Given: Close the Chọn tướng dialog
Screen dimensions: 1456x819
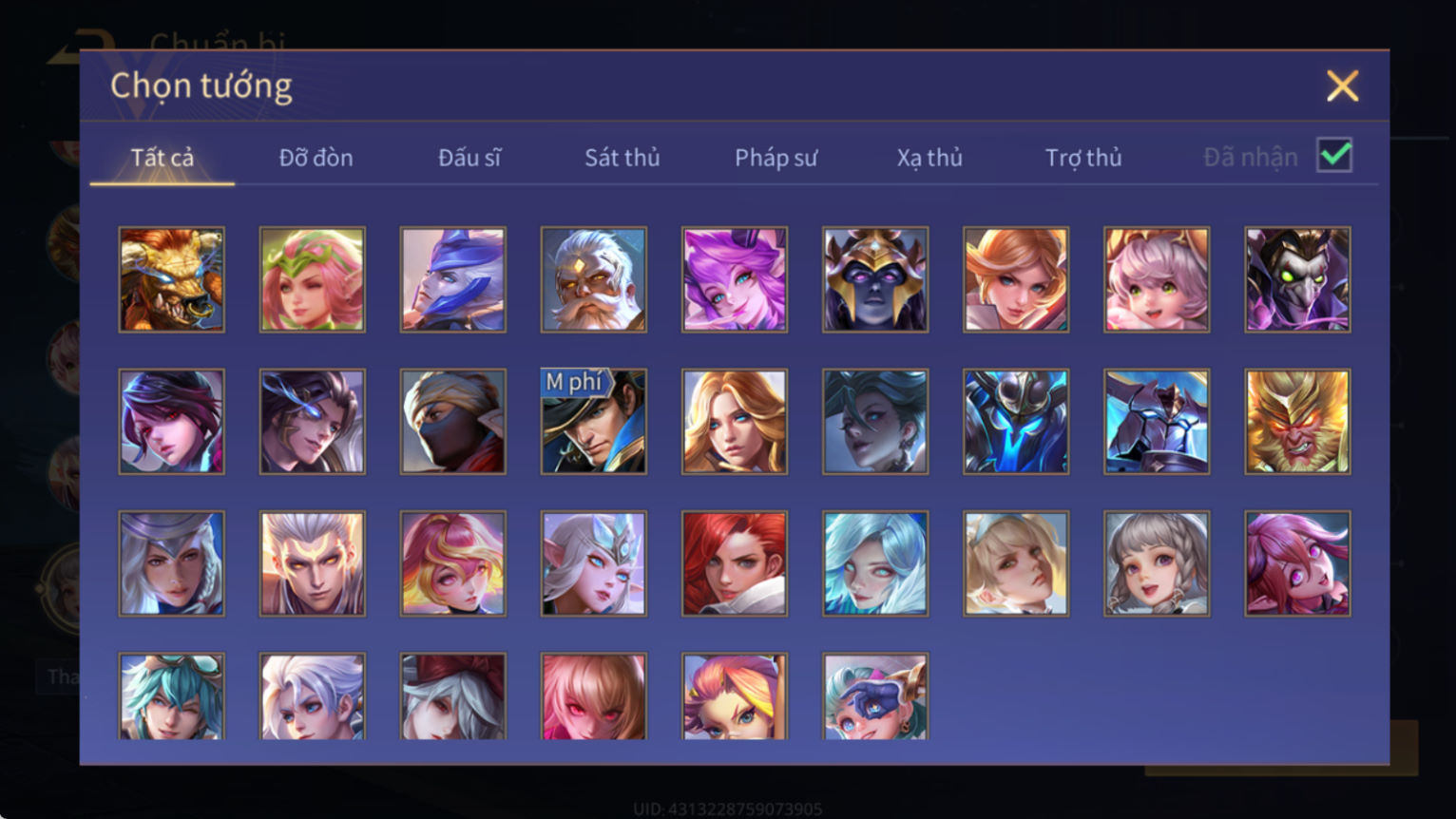Looking at the screenshot, I should tap(1342, 86).
